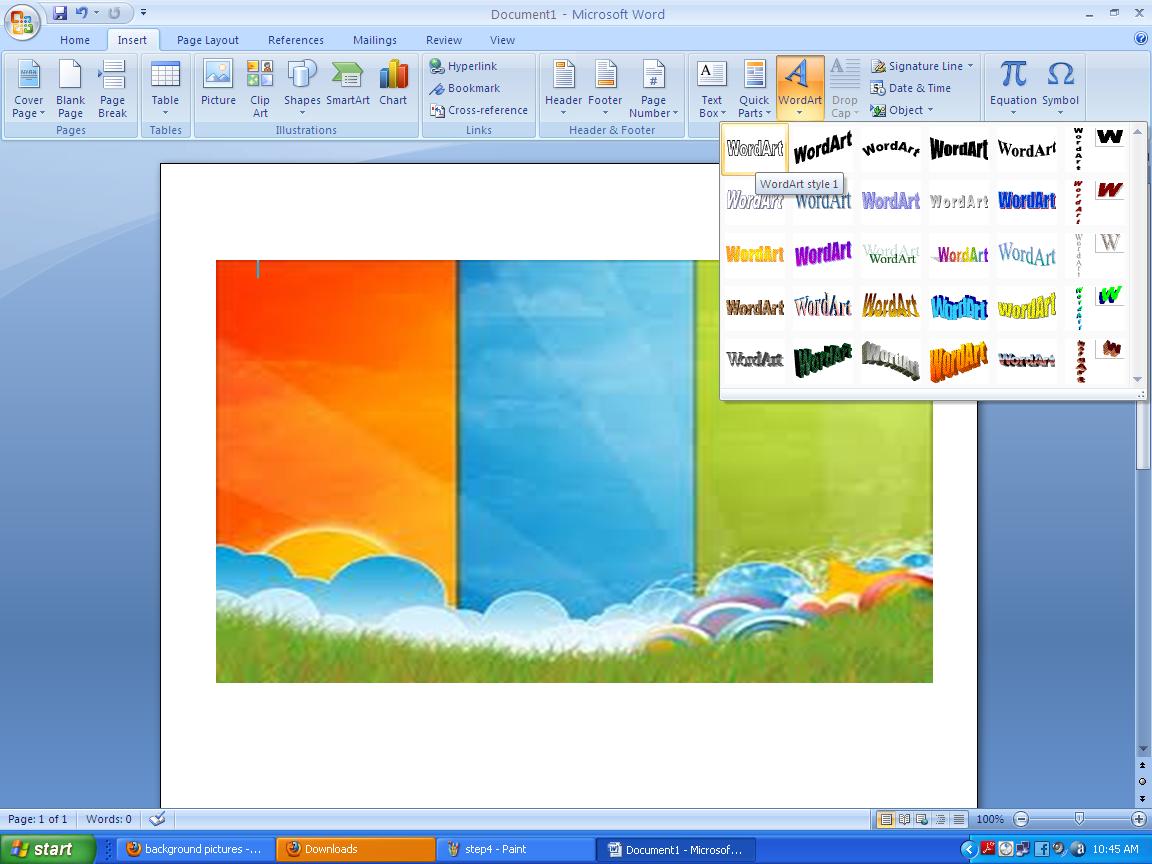Click the WordArt button in ribbon
This screenshot has height=864, width=1152.
tap(800, 89)
